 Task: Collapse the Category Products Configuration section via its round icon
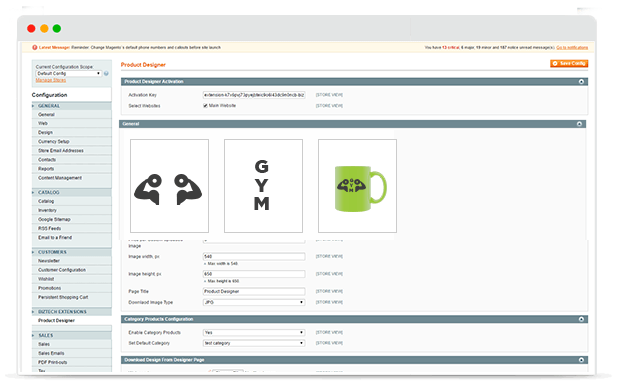581,319
